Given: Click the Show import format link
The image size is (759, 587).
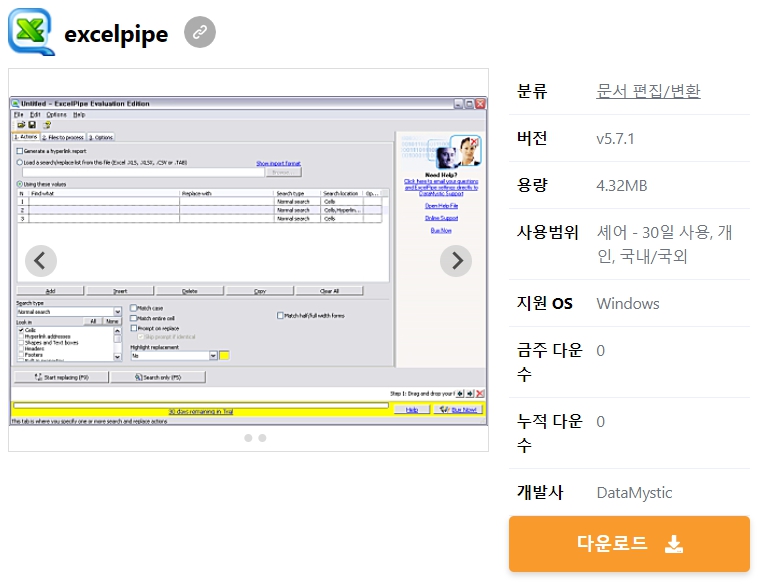Looking at the screenshot, I should (278, 164).
